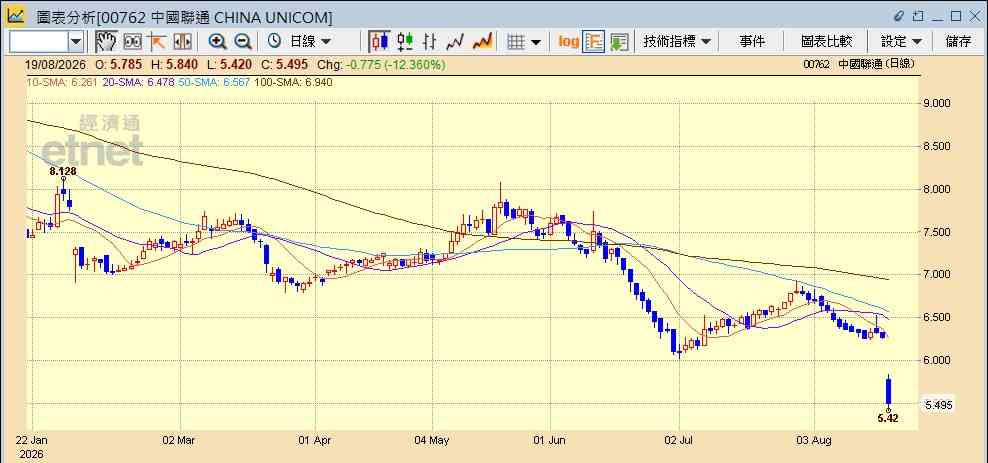Viewport: 988px width, 463px height.
Task: Expand the stock code combo box arrow
Action: 76,42
